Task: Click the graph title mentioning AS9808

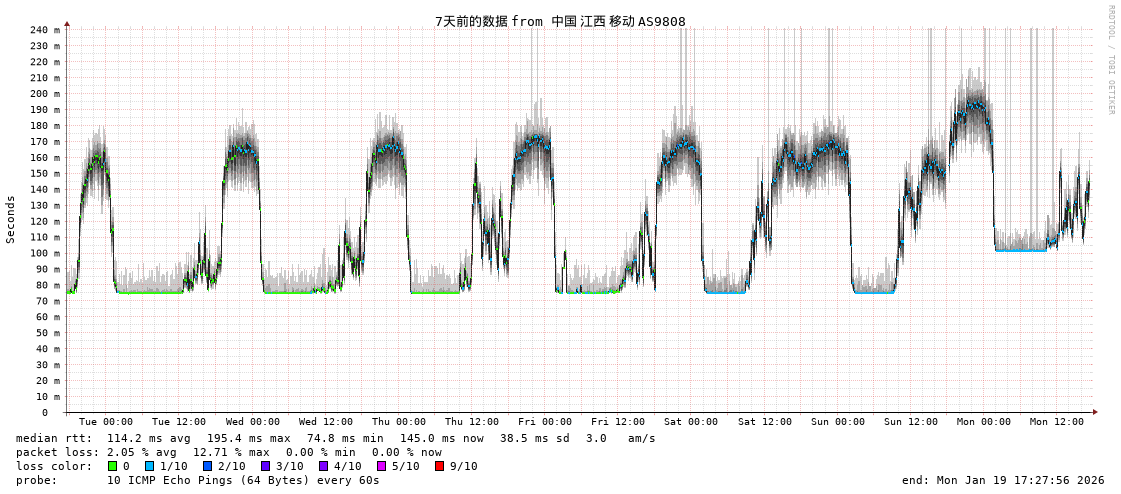Action: coord(560,21)
